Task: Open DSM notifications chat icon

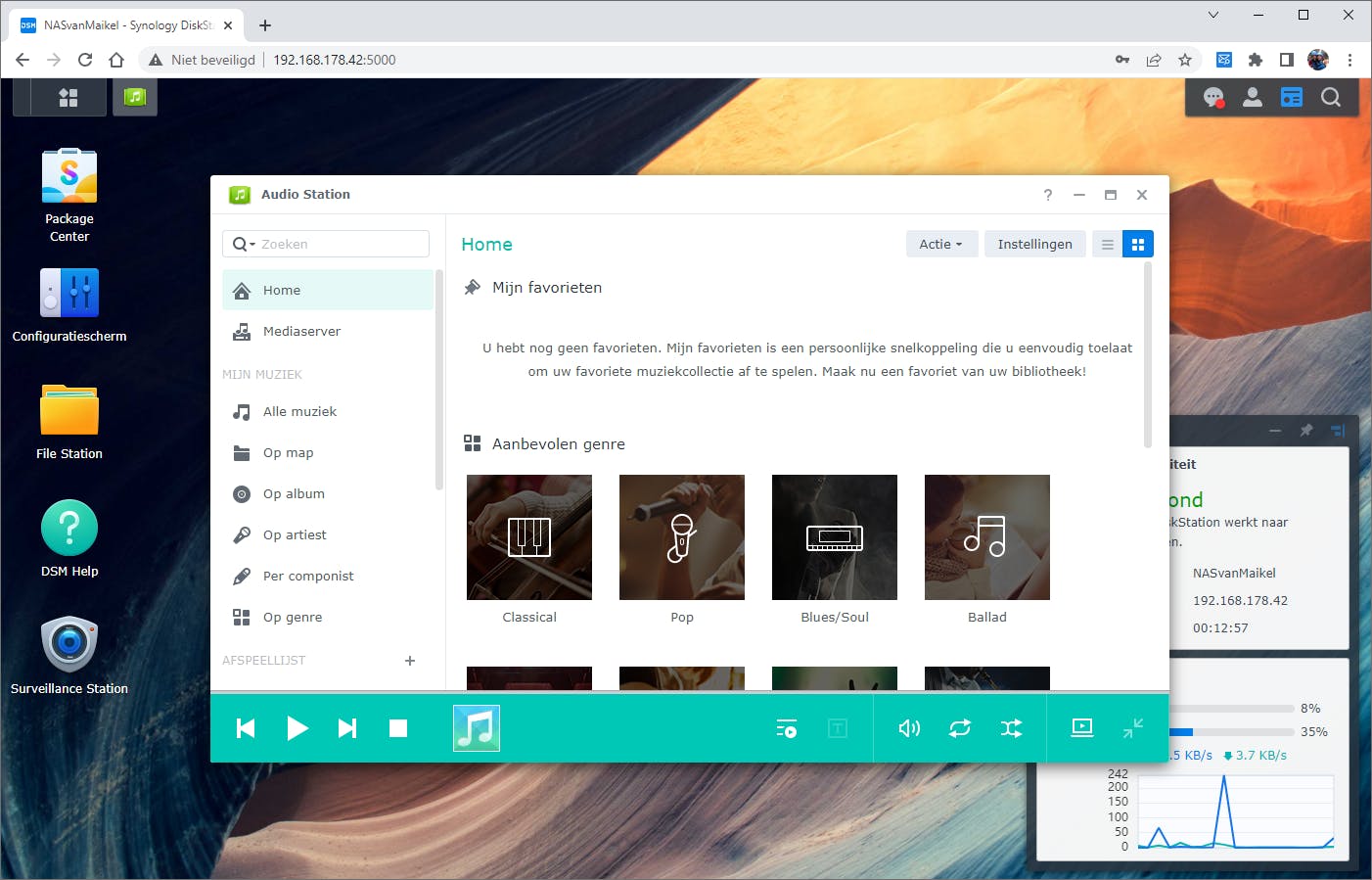Action: pyautogui.click(x=1213, y=97)
